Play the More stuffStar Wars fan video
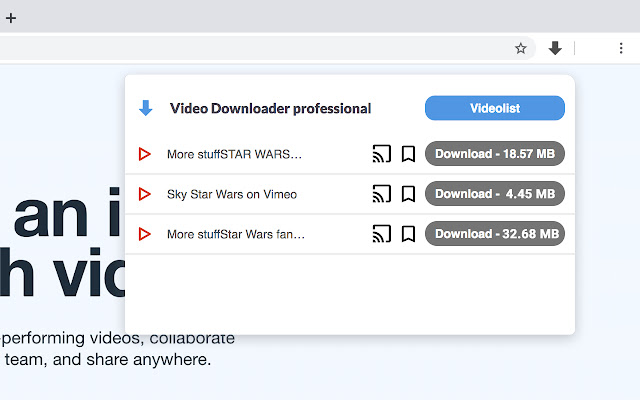640x400 pixels. [144, 234]
